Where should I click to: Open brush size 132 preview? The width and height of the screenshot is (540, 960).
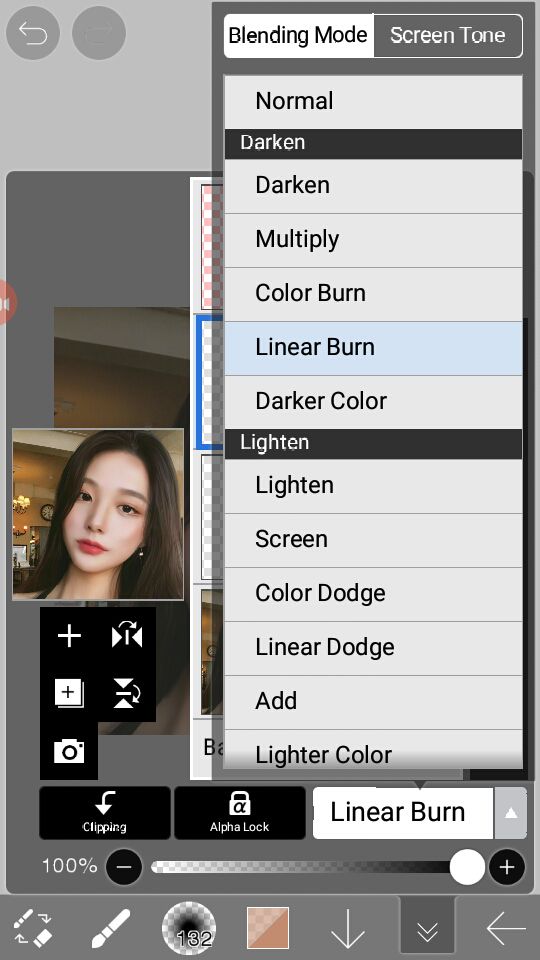[189, 929]
